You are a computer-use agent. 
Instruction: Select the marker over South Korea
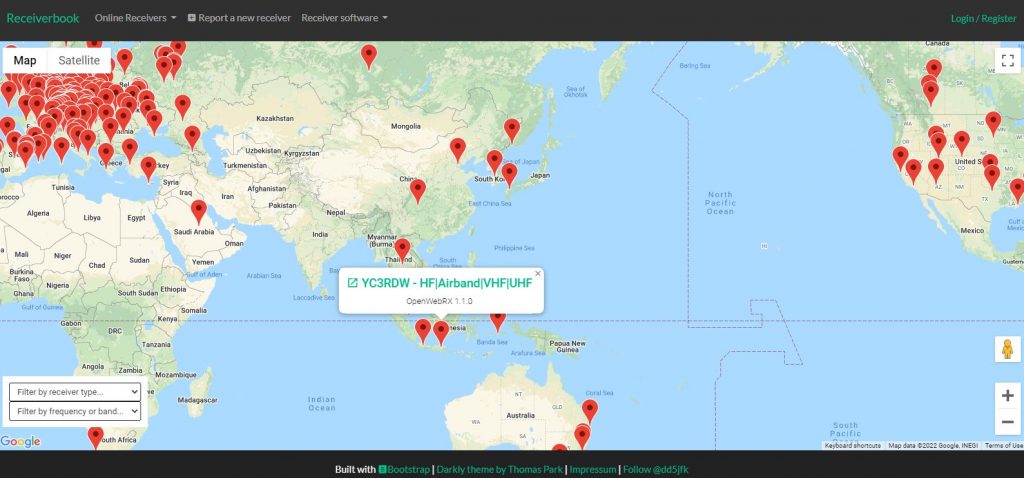pyautogui.click(x=494, y=161)
